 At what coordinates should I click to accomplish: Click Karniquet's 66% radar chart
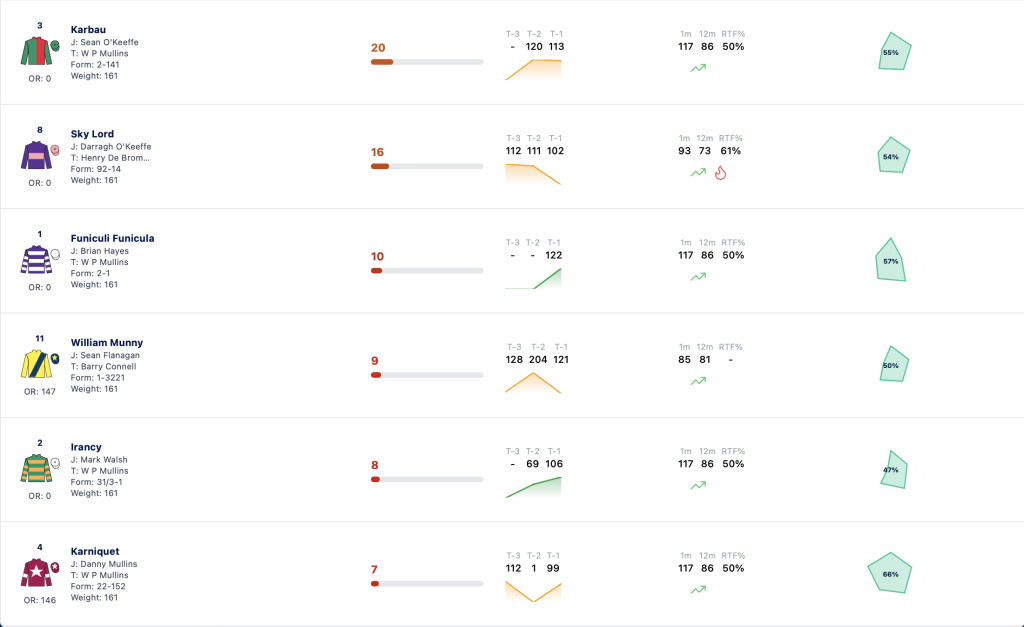click(x=889, y=573)
